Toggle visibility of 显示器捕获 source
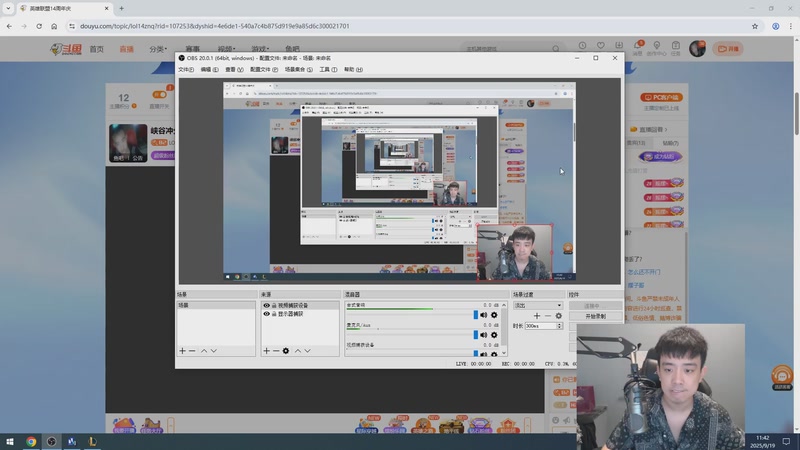The image size is (800, 450). (266, 314)
